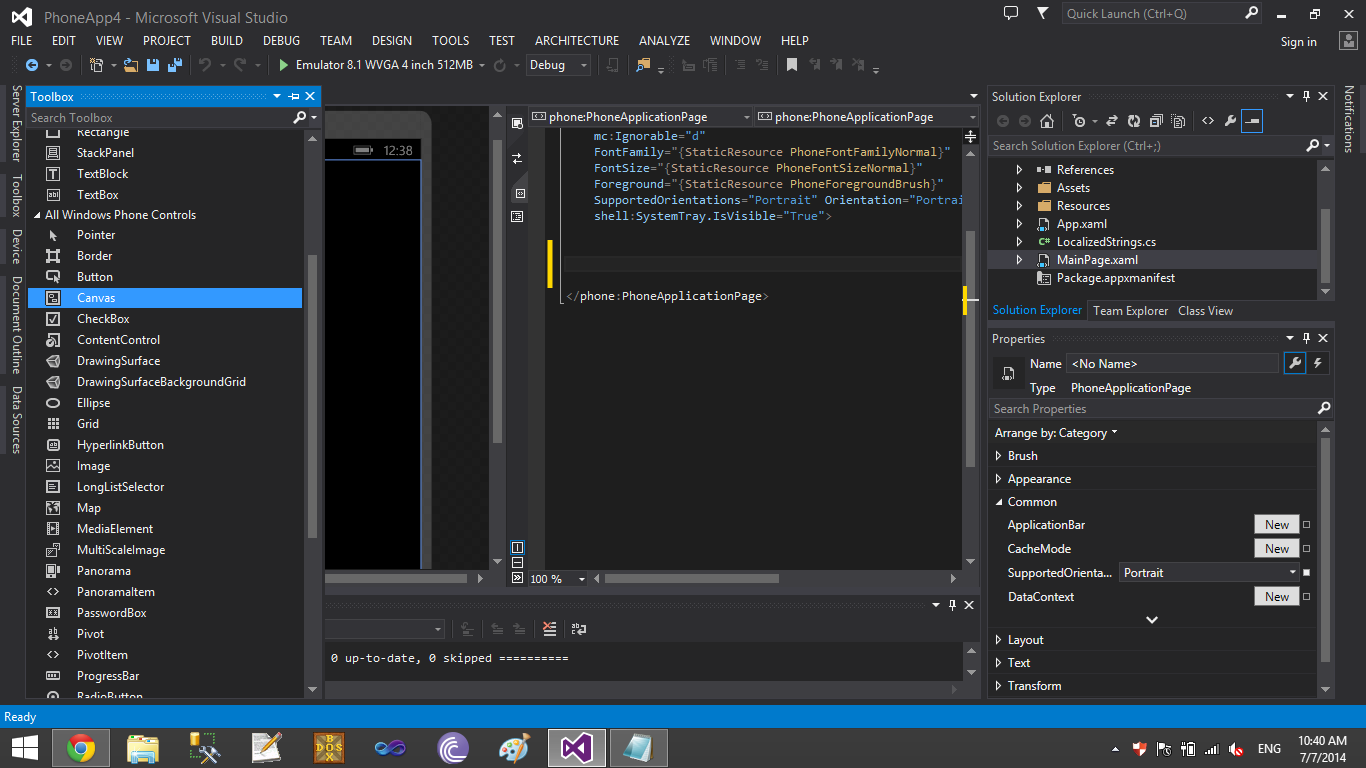Switch to the Class View tab
The image size is (1366, 768).
(1205, 310)
